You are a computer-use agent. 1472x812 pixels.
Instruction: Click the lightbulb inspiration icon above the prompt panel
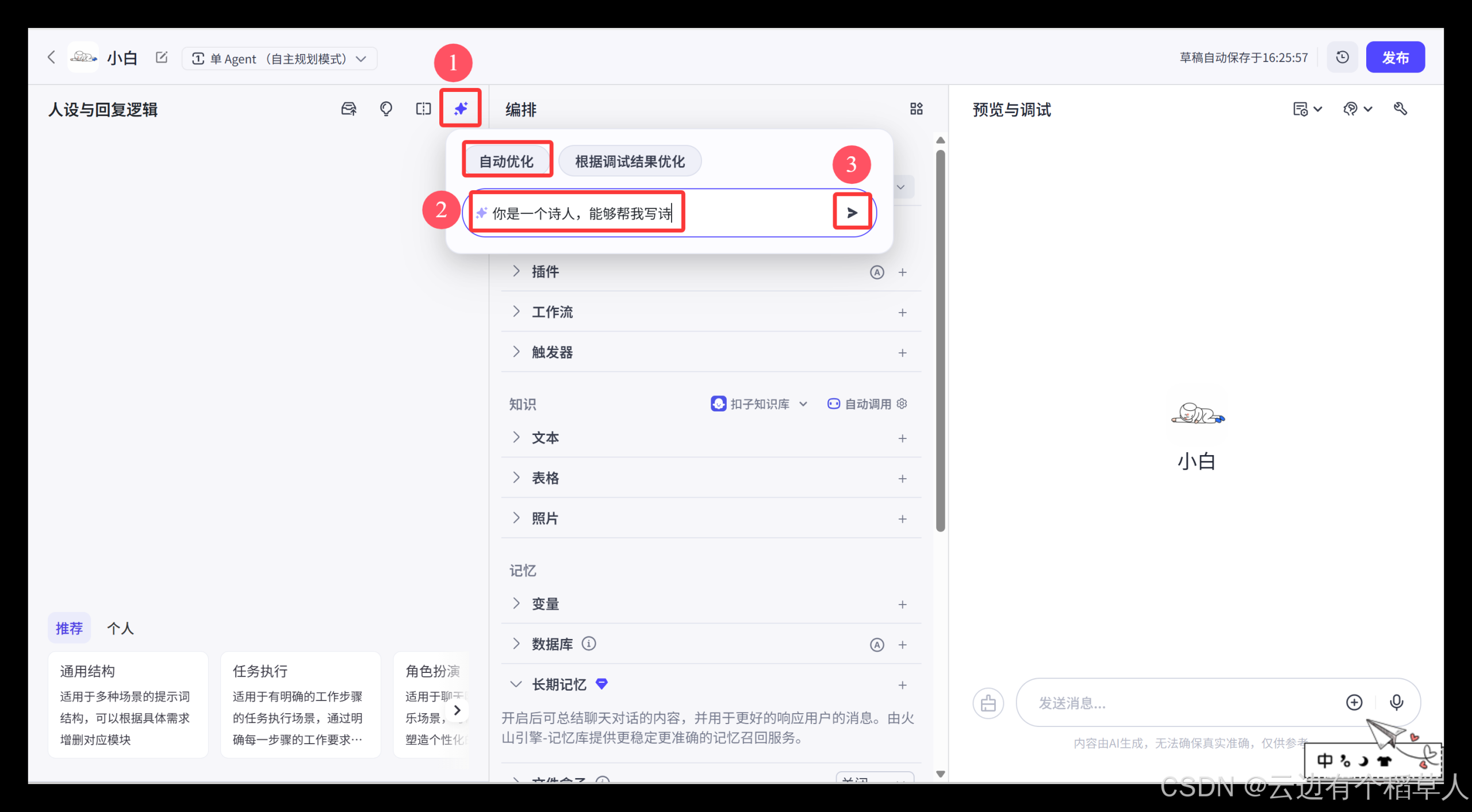click(x=386, y=109)
